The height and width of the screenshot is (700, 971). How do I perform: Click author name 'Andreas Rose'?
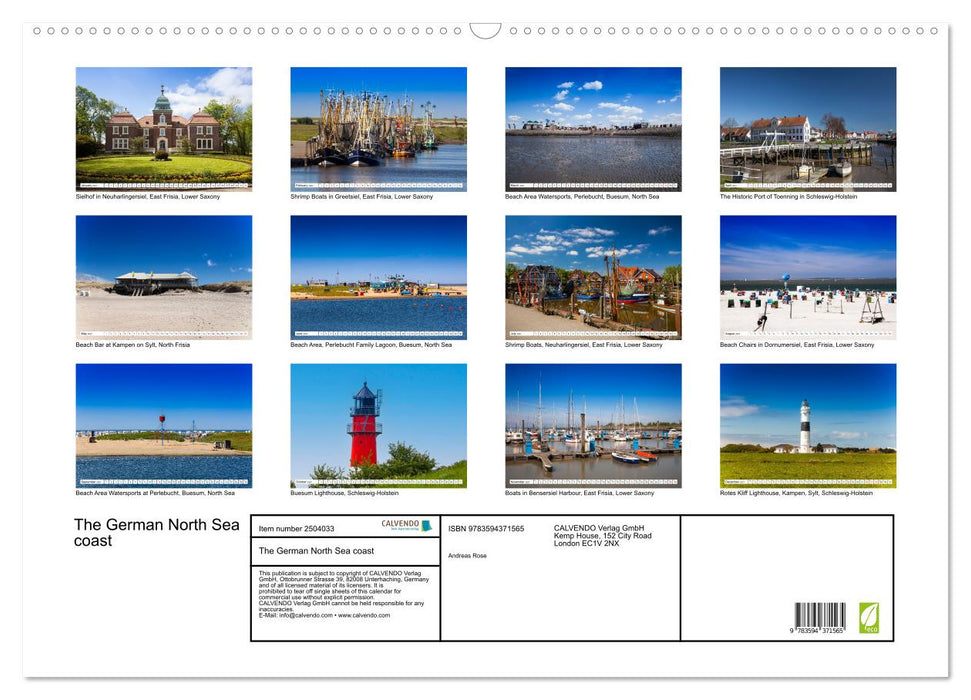(x=468, y=556)
